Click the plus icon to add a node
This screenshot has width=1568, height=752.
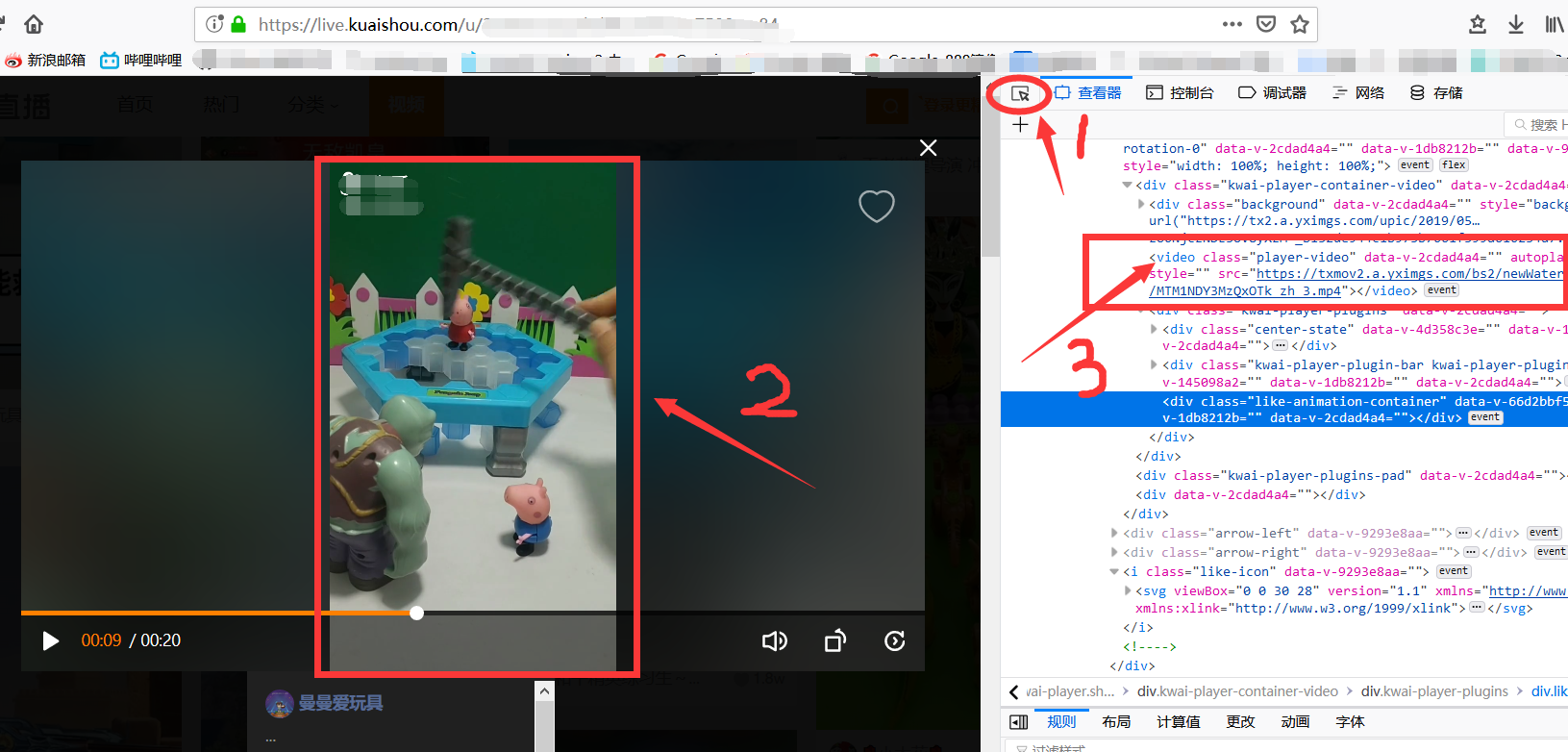1020,125
